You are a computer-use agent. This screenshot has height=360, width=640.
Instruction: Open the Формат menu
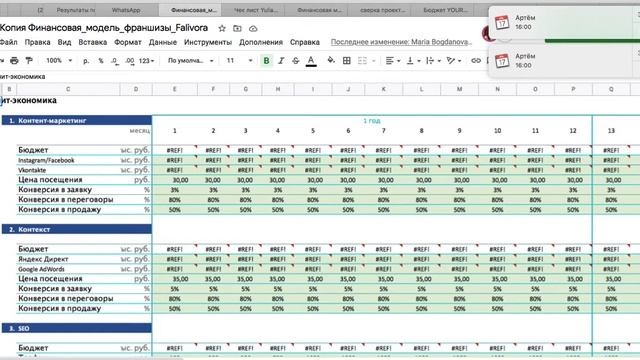pyautogui.click(x=128, y=42)
